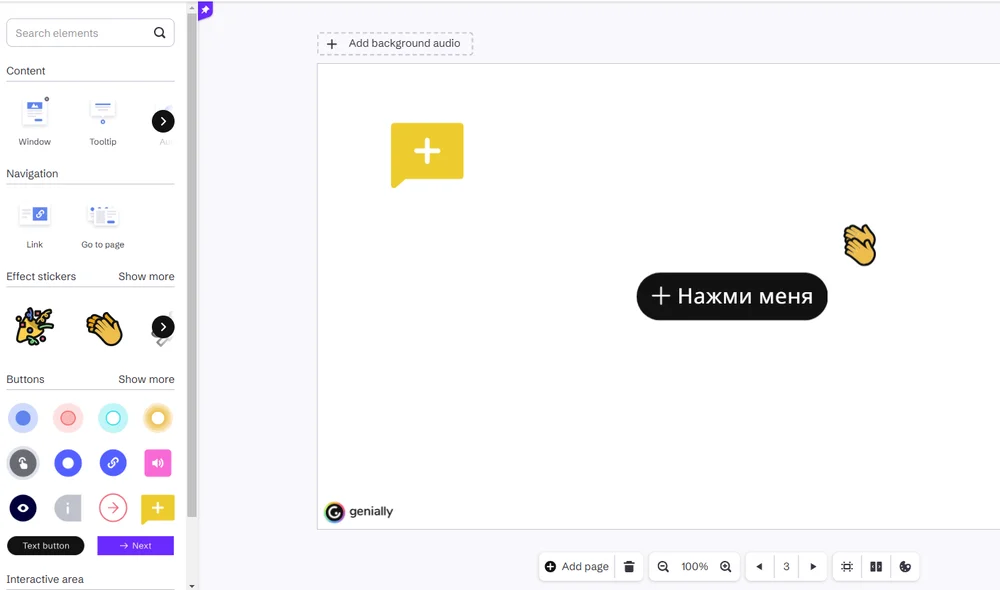The image size is (1000, 590).
Task: Add the purple link chain button
Action: tap(113, 463)
